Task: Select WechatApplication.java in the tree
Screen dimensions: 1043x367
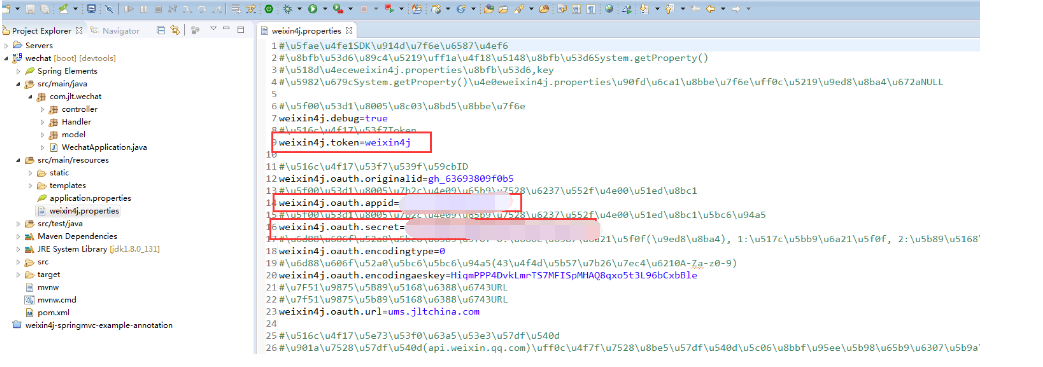Action: 98,147
